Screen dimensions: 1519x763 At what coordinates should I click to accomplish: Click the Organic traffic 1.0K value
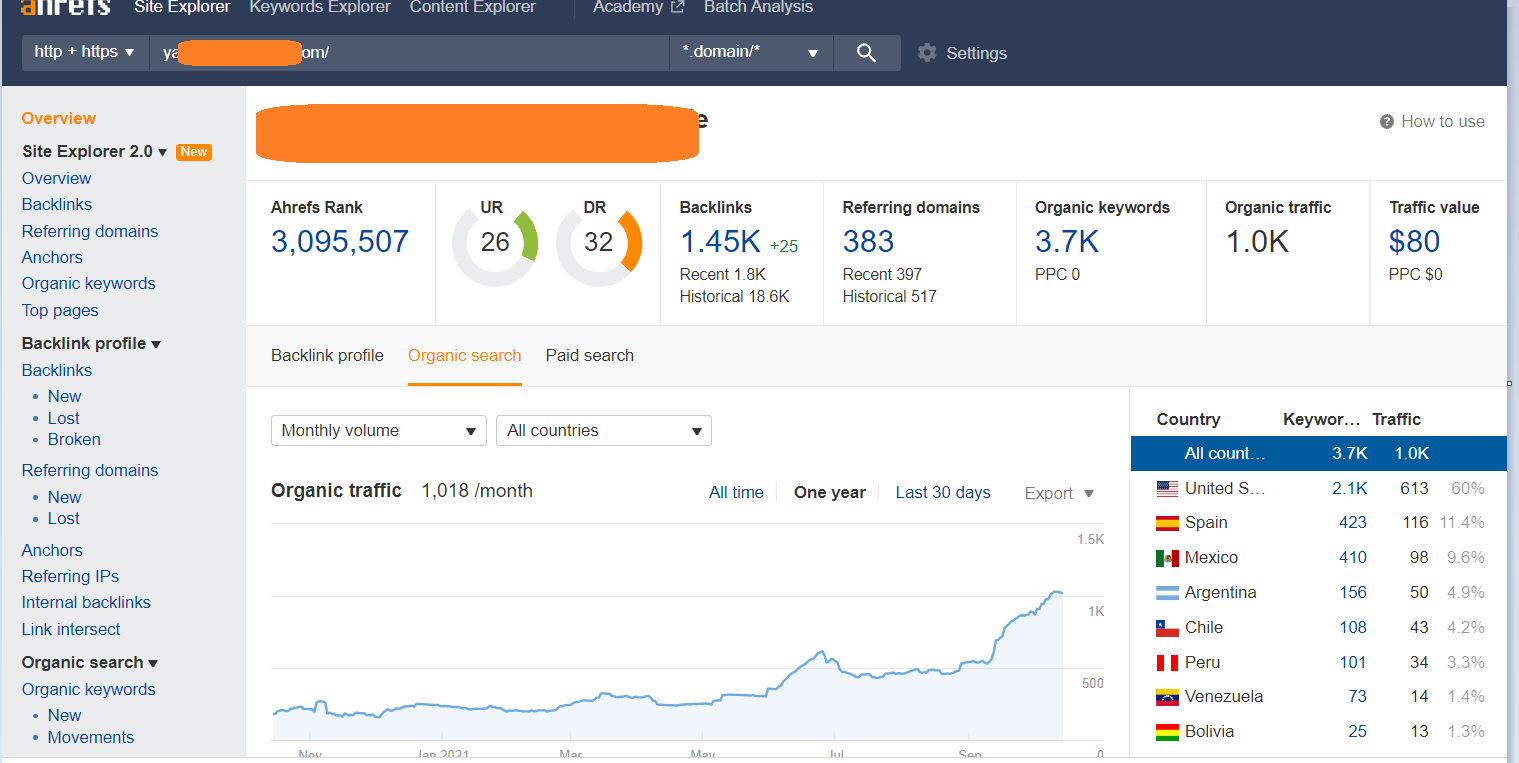coord(1257,242)
